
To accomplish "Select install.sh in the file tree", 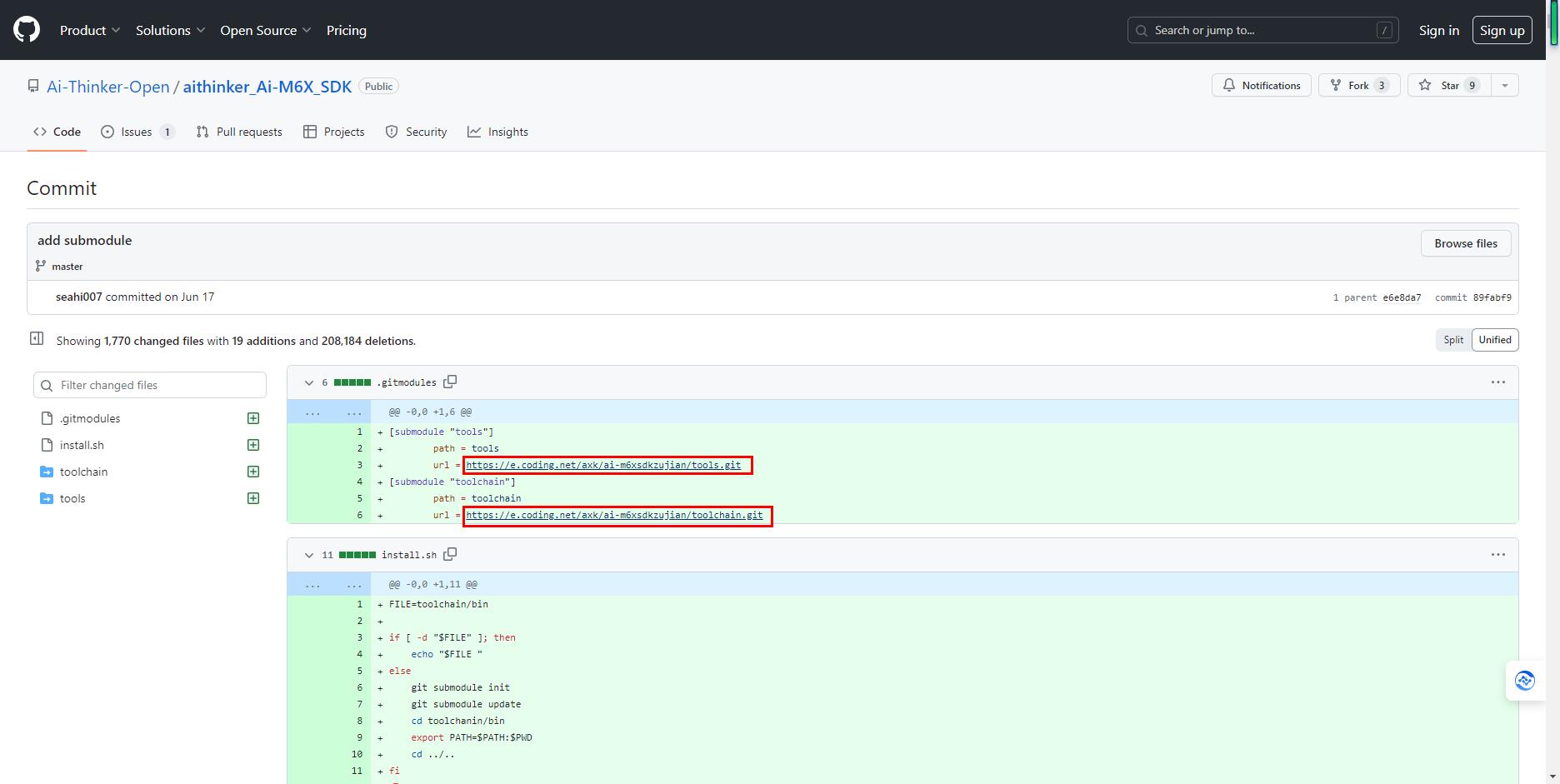I will click(x=82, y=445).
